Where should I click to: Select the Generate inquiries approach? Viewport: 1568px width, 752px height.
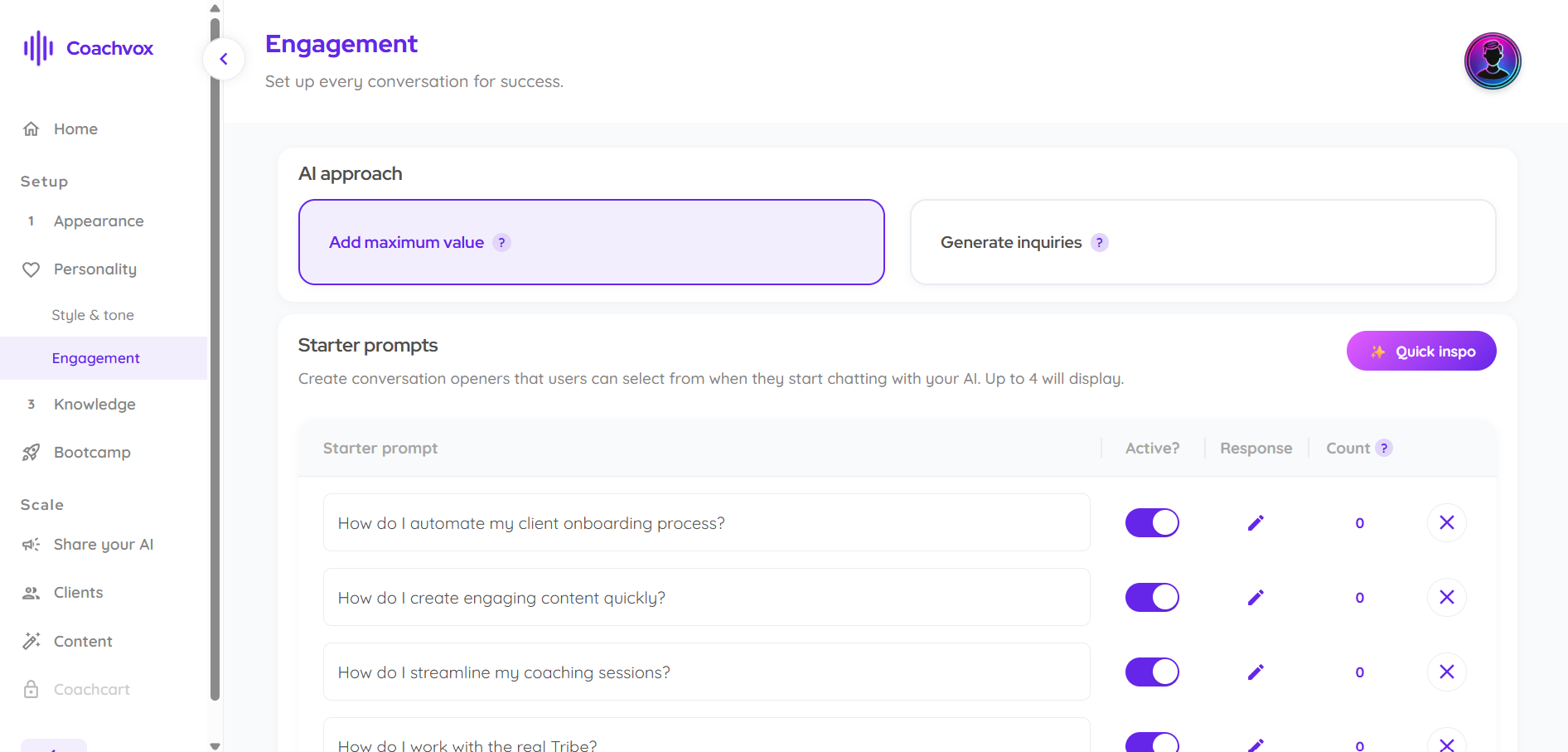point(1203,242)
